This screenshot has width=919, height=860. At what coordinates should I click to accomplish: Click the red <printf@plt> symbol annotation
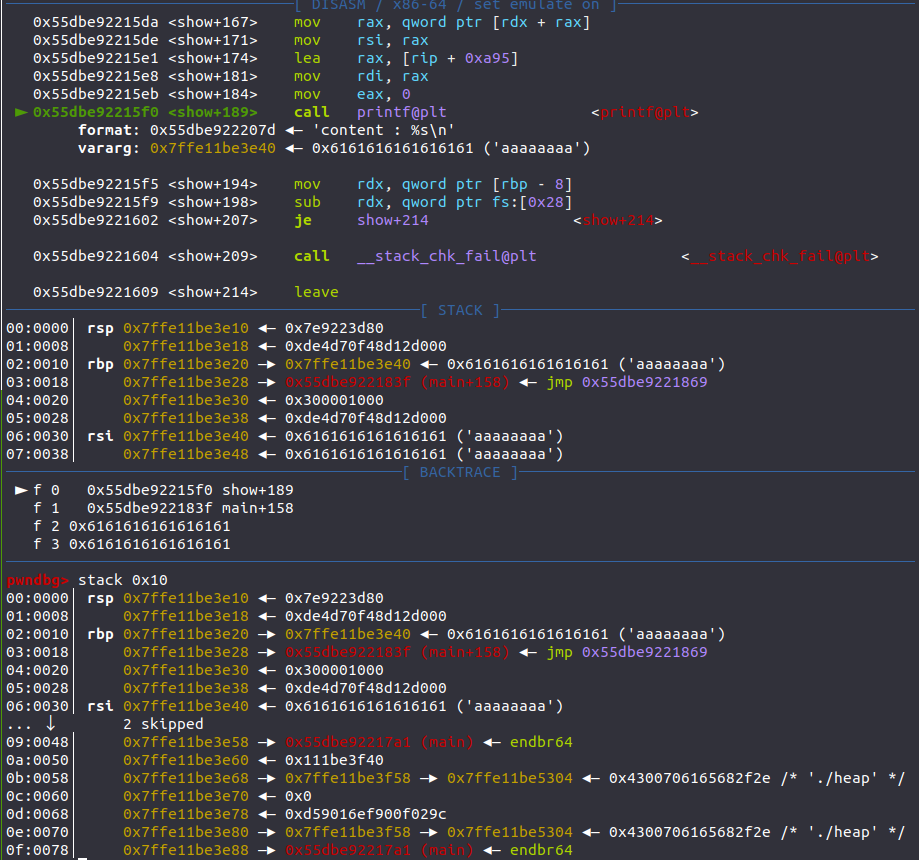[645, 113]
